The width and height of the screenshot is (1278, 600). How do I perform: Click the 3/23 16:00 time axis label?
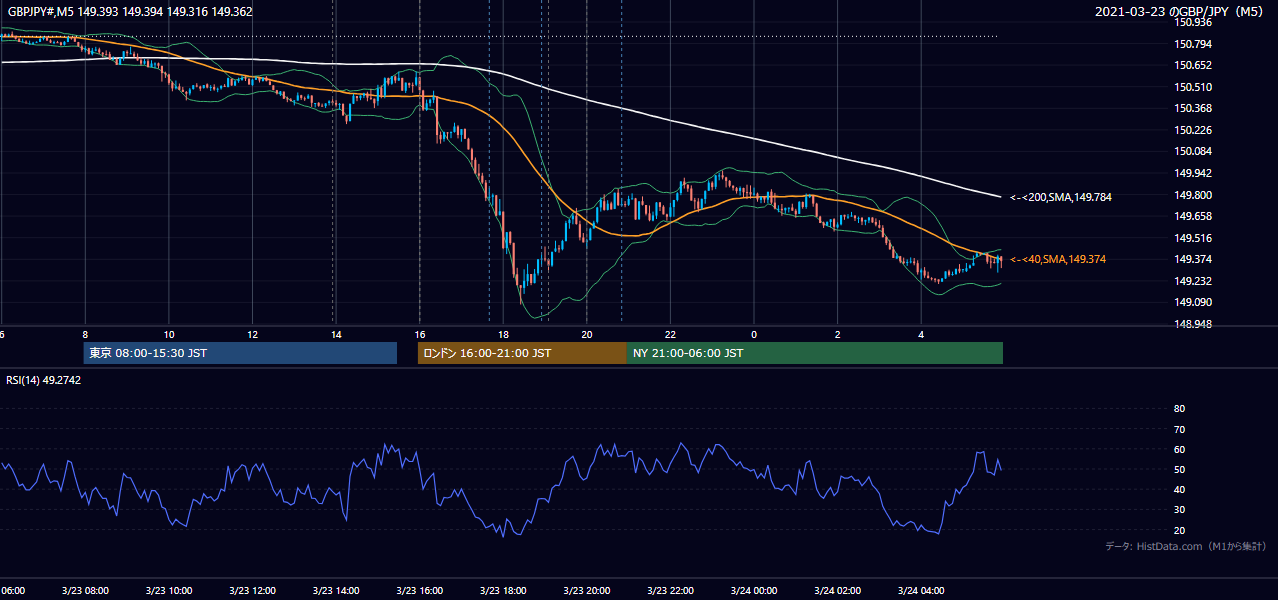pyautogui.click(x=419, y=591)
